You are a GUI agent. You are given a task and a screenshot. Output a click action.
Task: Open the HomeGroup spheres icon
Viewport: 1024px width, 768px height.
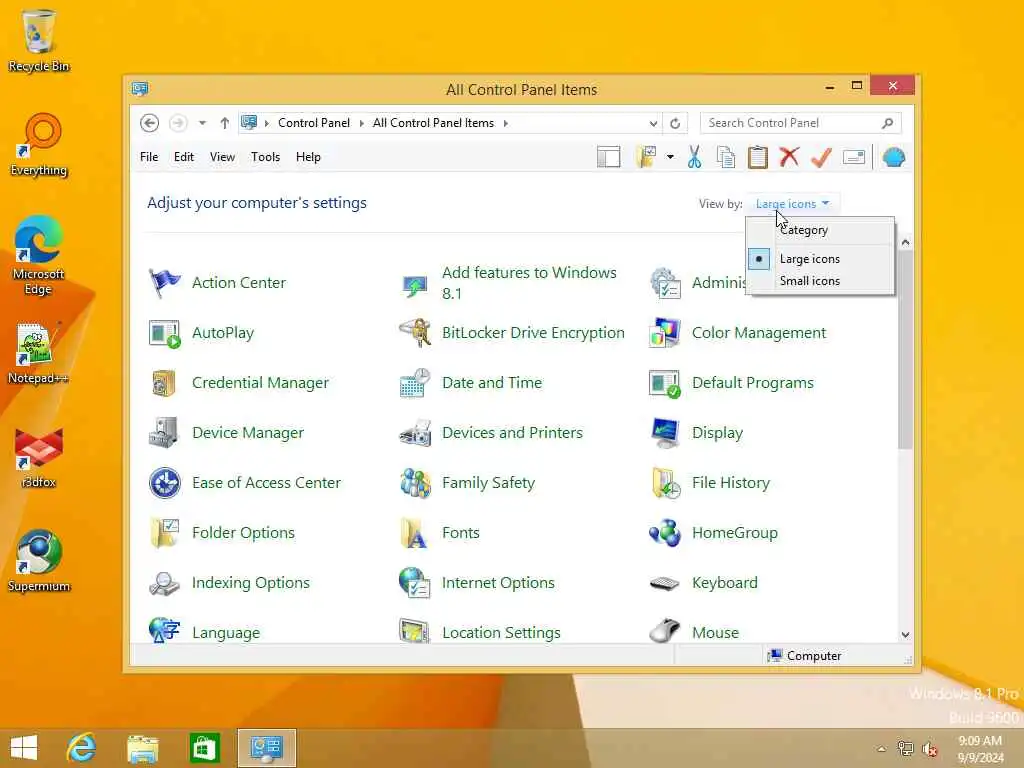click(665, 533)
